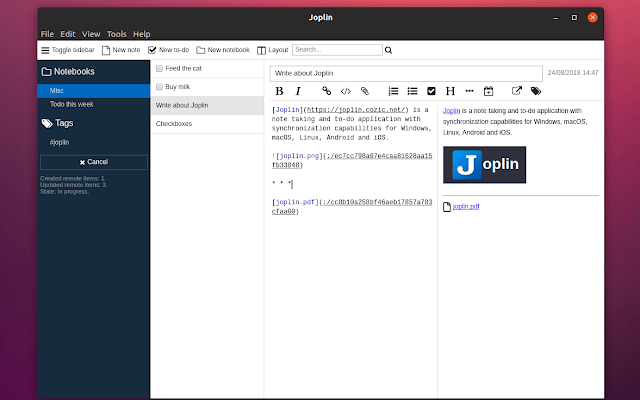Insert code block with the </> icon
This screenshot has height=400, width=640.
[346, 91]
